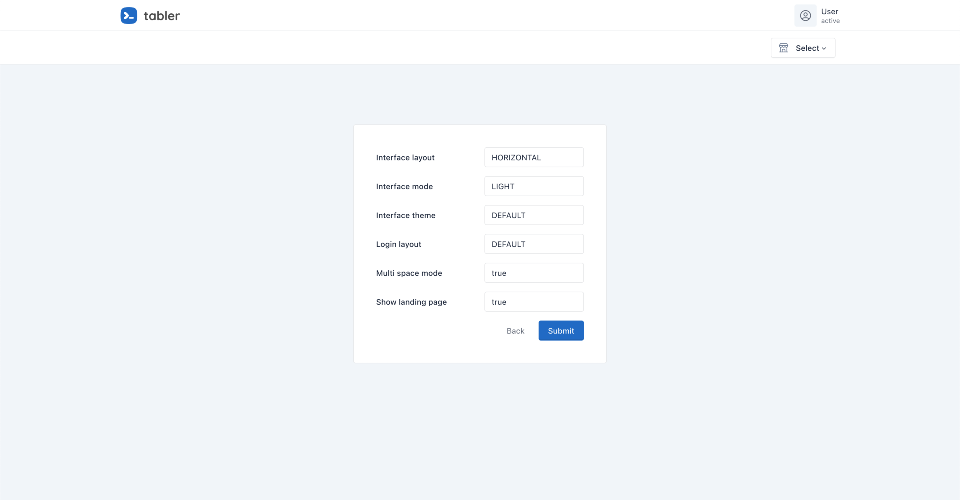Open the Select space dropdown
This screenshot has width=960, height=500.
[x=803, y=48]
